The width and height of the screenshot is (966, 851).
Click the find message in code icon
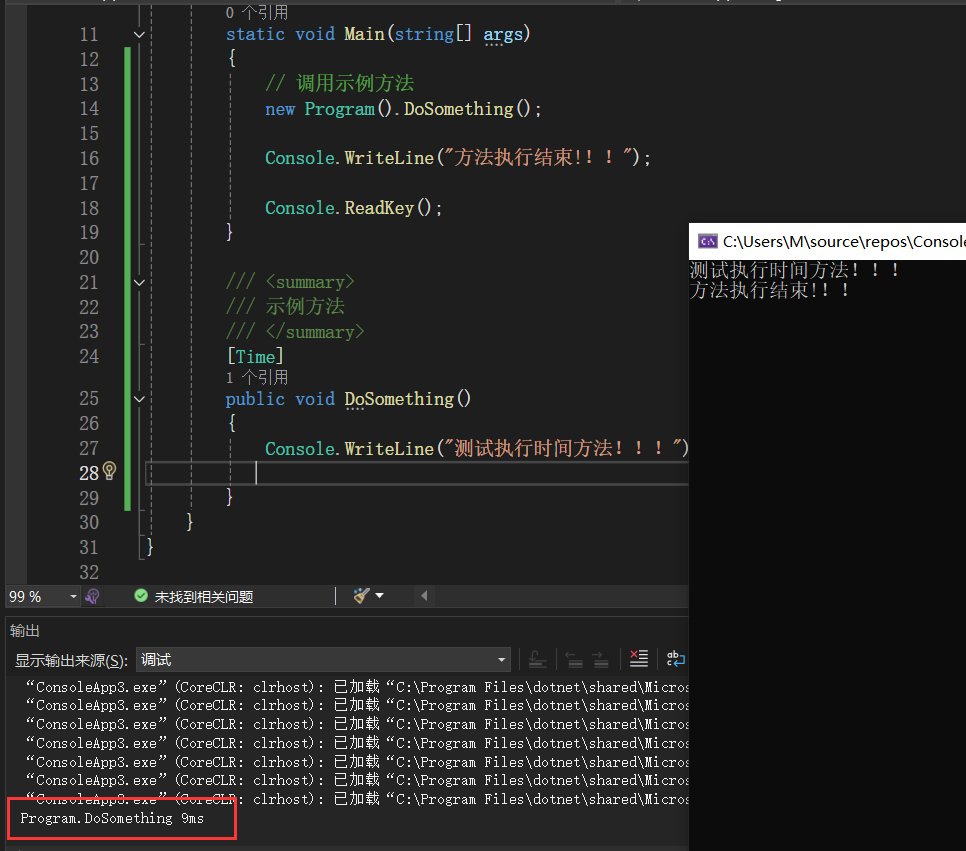coord(537,659)
